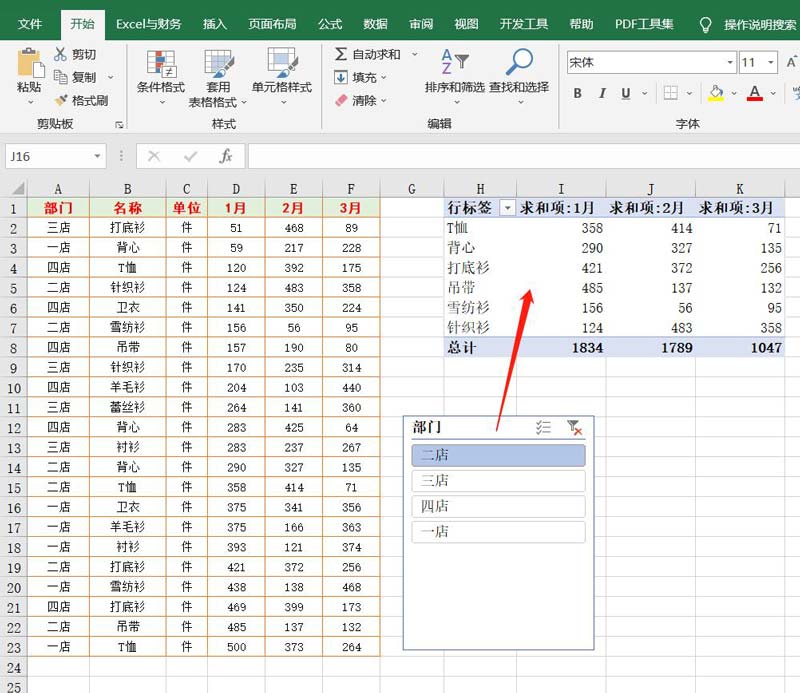Image resolution: width=800 pixels, height=693 pixels.
Task: Expand the Name Box dropdown arrow
Action: tap(97, 156)
